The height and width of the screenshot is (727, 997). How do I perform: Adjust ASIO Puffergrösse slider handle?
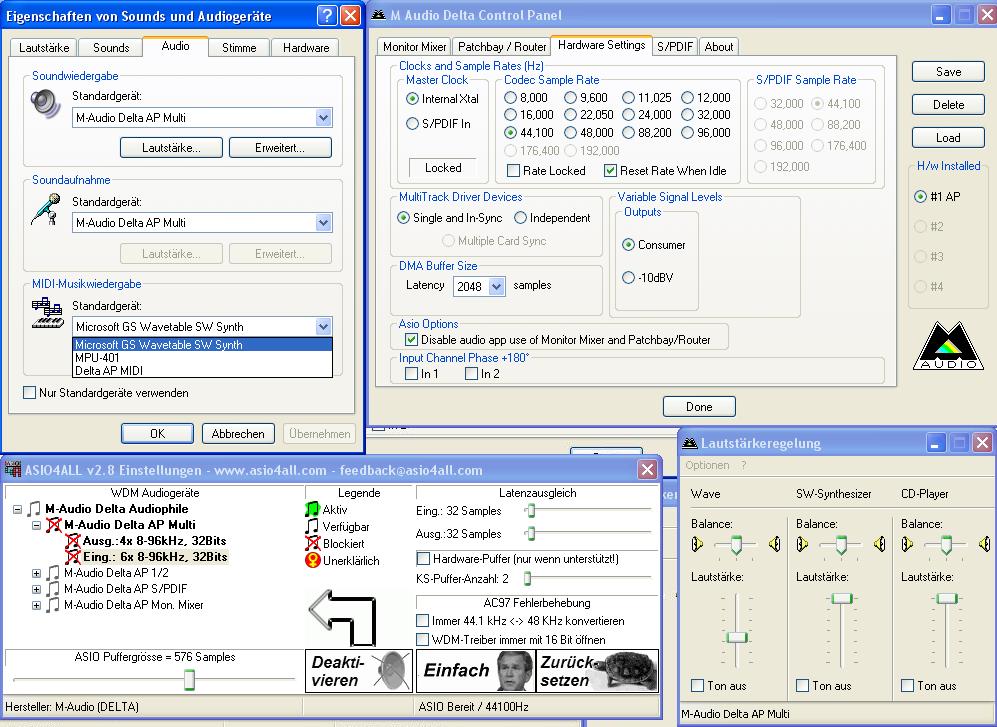(x=189, y=679)
